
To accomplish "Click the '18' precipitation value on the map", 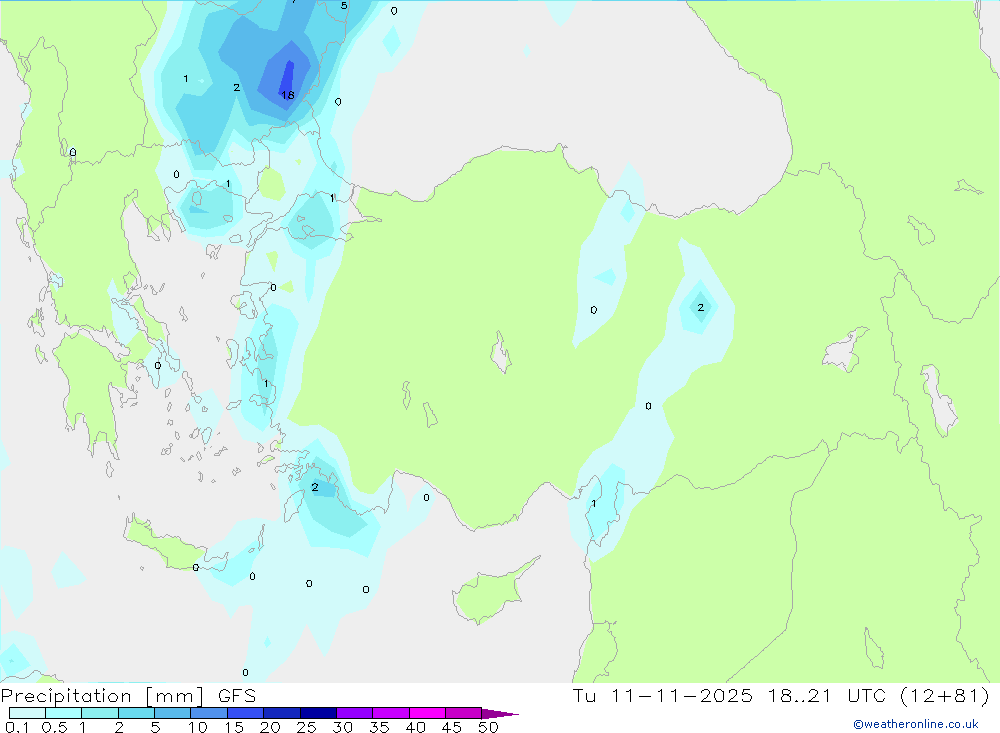I will [288, 95].
